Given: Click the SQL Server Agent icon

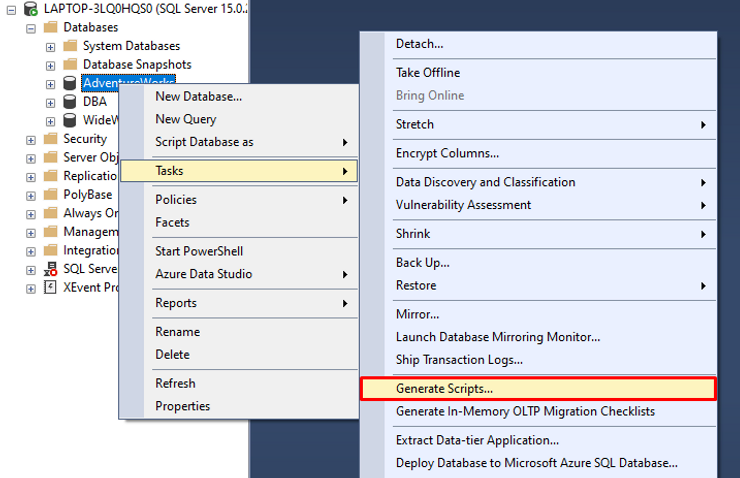Looking at the screenshot, I should [50, 269].
